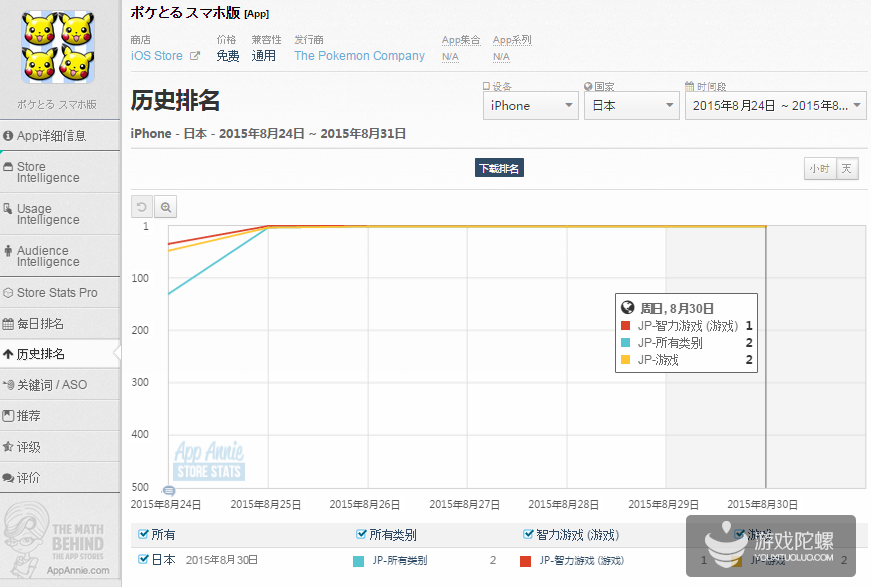Open the date range period dropdown
The image size is (871, 587).
(775, 105)
